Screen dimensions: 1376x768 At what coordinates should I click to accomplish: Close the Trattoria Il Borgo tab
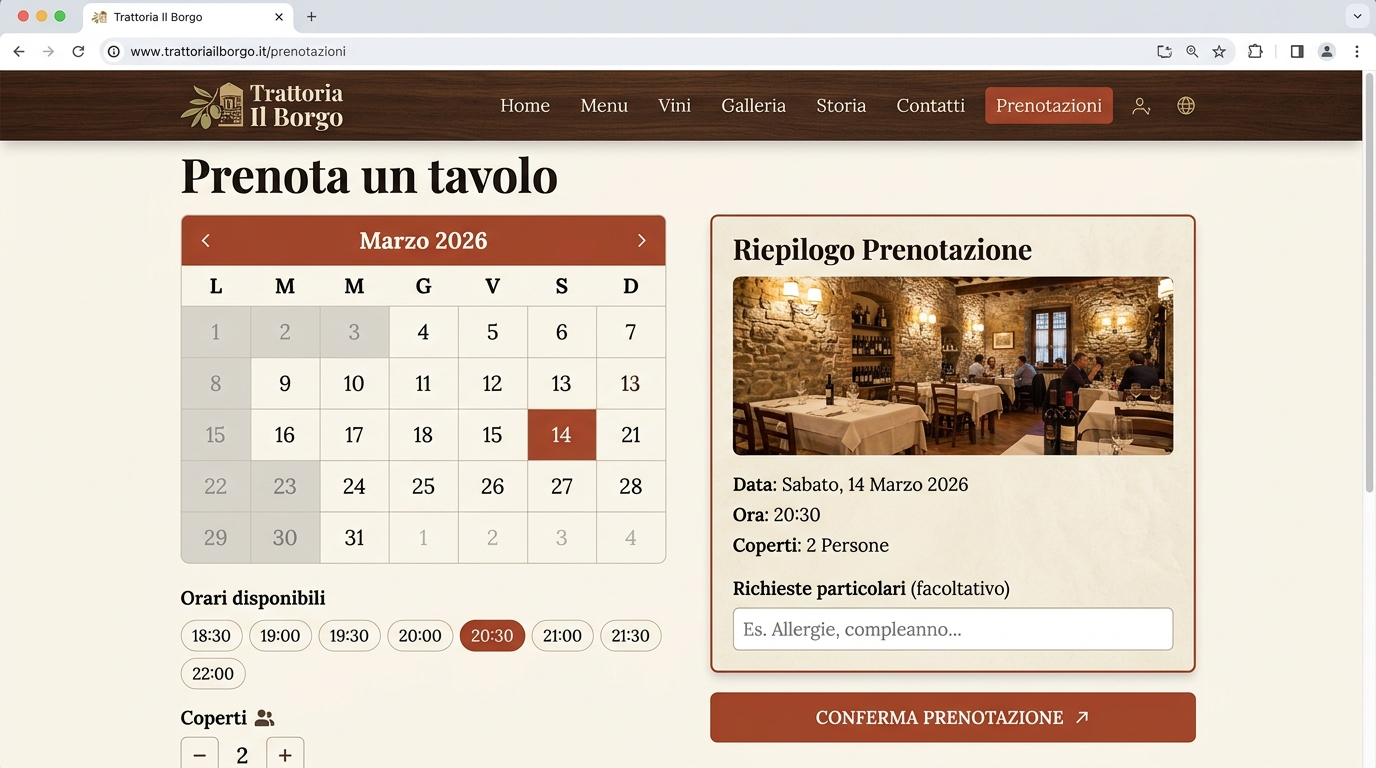click(279, 17)
